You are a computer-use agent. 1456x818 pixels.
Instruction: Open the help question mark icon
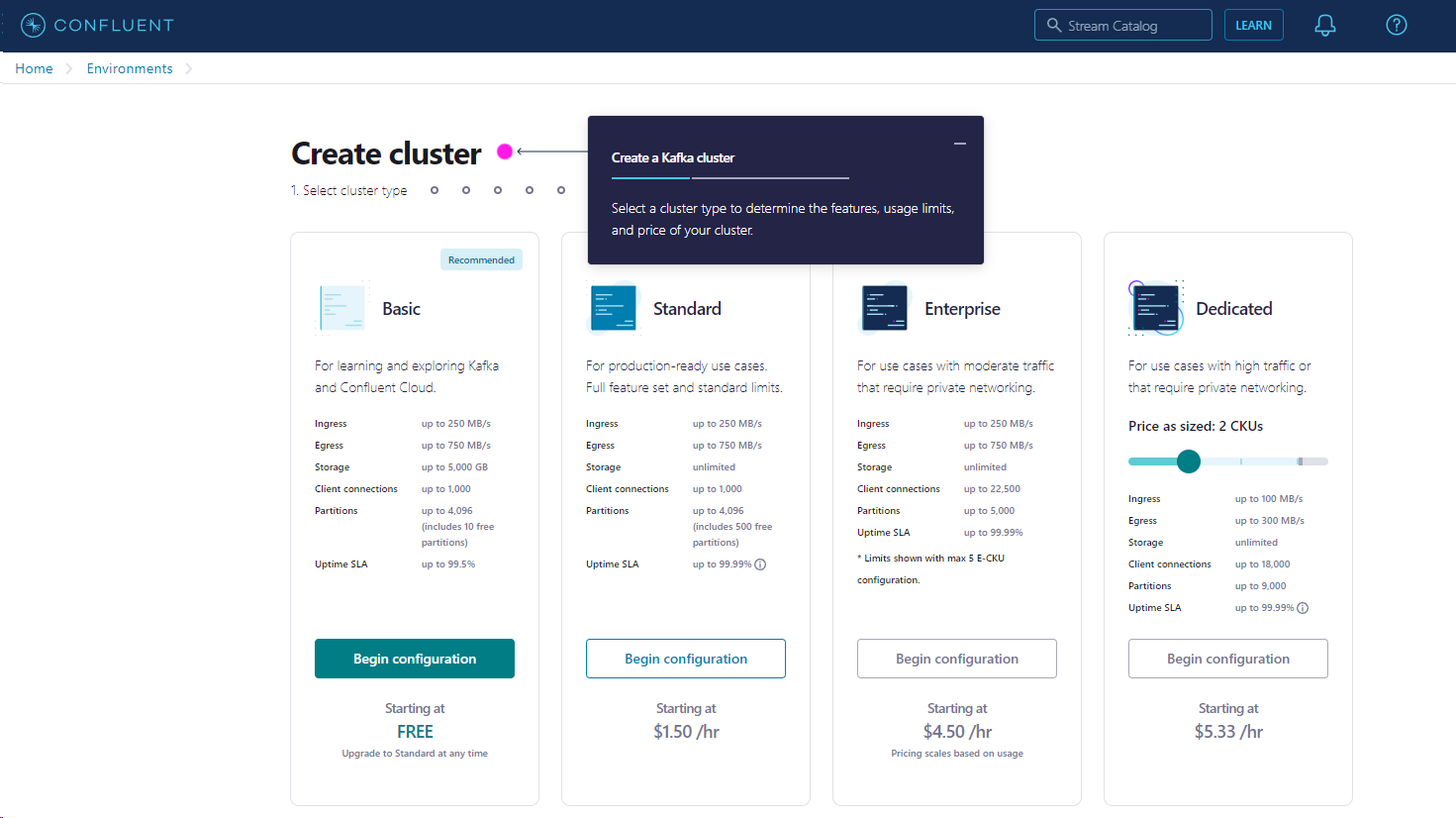click(x=1397, y=26)
